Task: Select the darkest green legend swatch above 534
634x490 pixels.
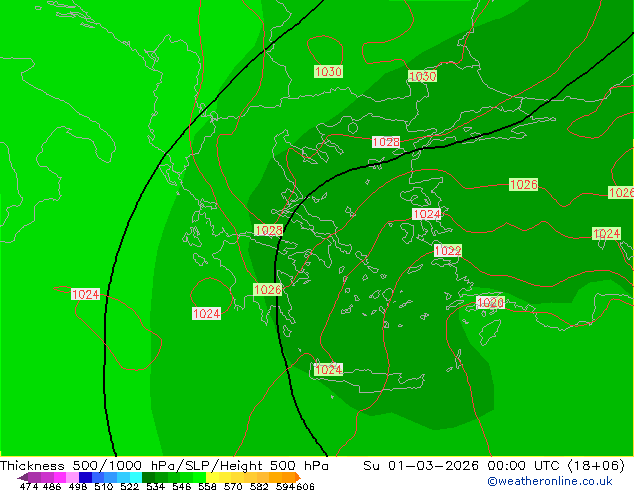Action: (148, 477)
